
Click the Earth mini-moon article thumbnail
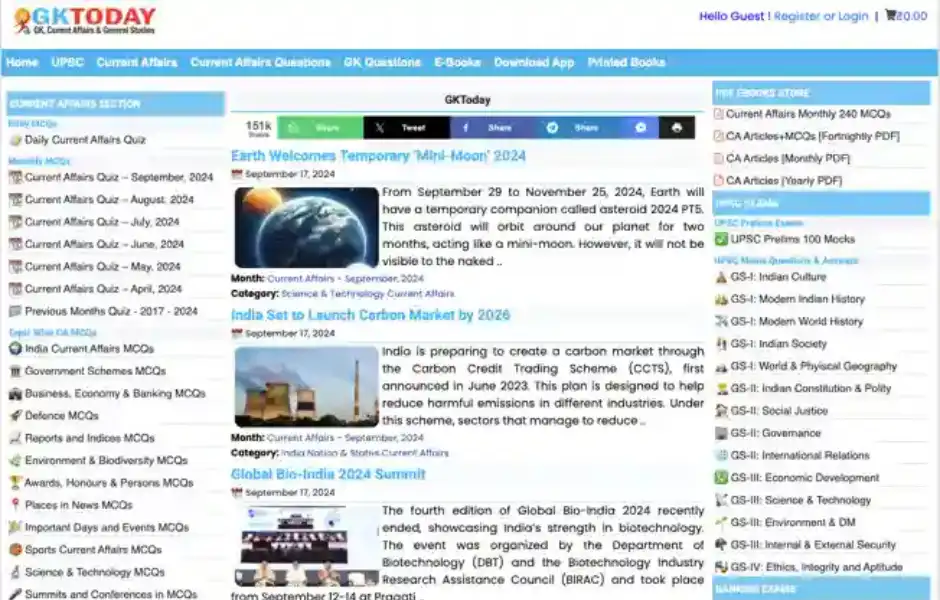click(x=306, y=228)
